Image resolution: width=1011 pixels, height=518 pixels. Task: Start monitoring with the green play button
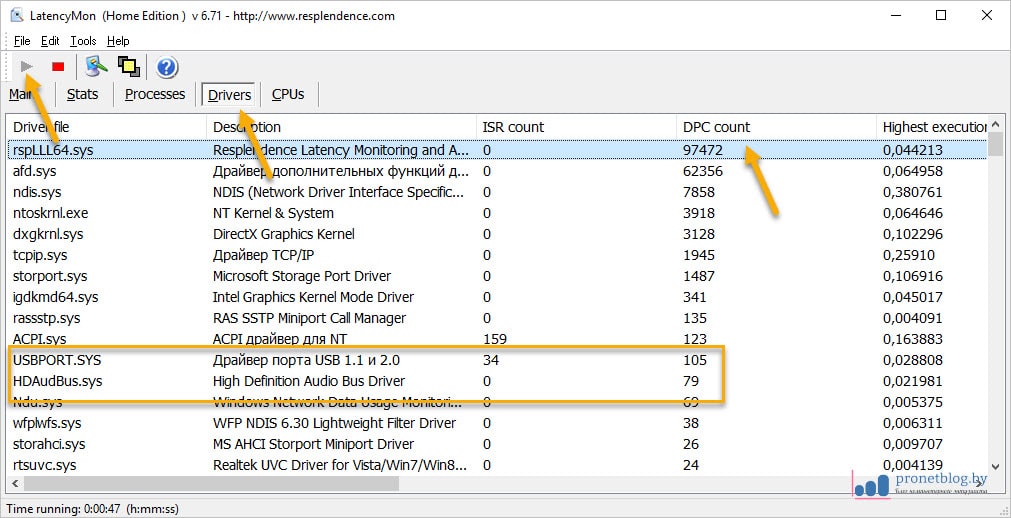(x=28, y=66)
